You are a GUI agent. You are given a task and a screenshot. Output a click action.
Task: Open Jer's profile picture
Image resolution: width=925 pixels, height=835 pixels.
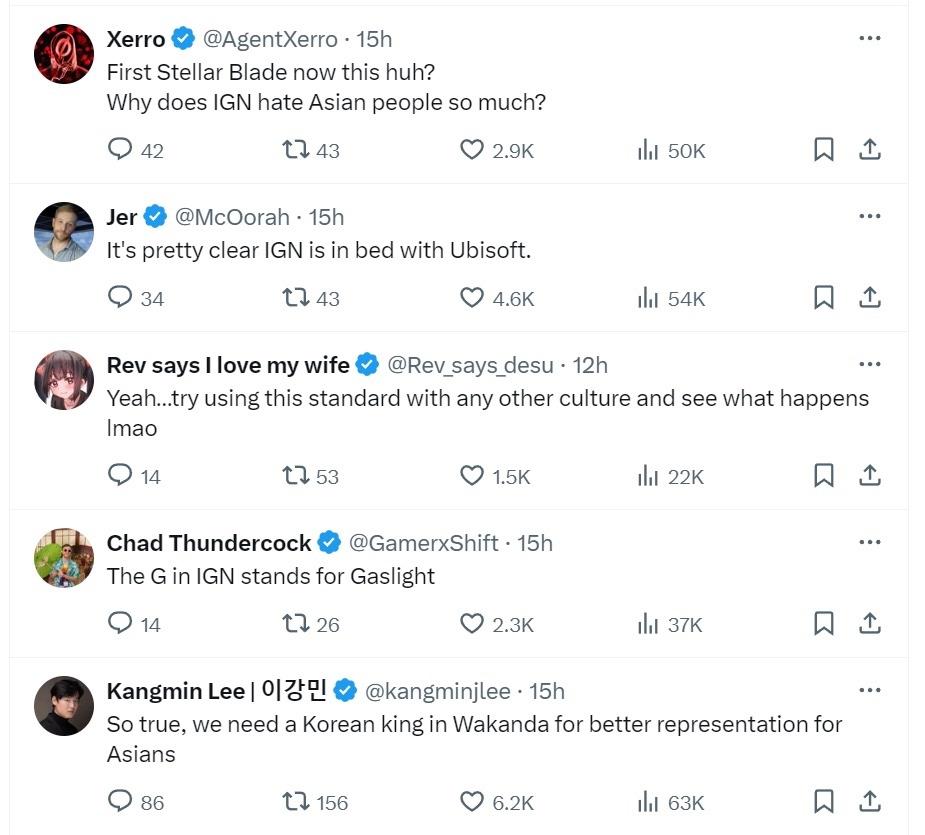coord(64,231)
